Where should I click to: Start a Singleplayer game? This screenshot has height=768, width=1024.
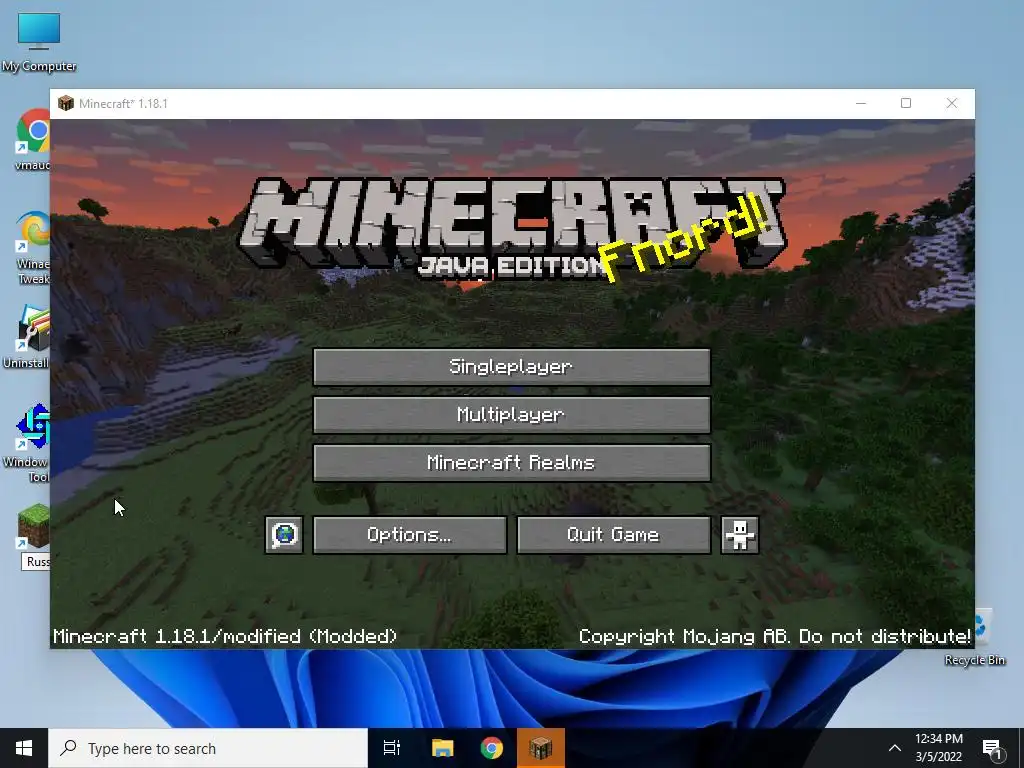[x=511, y=366]
